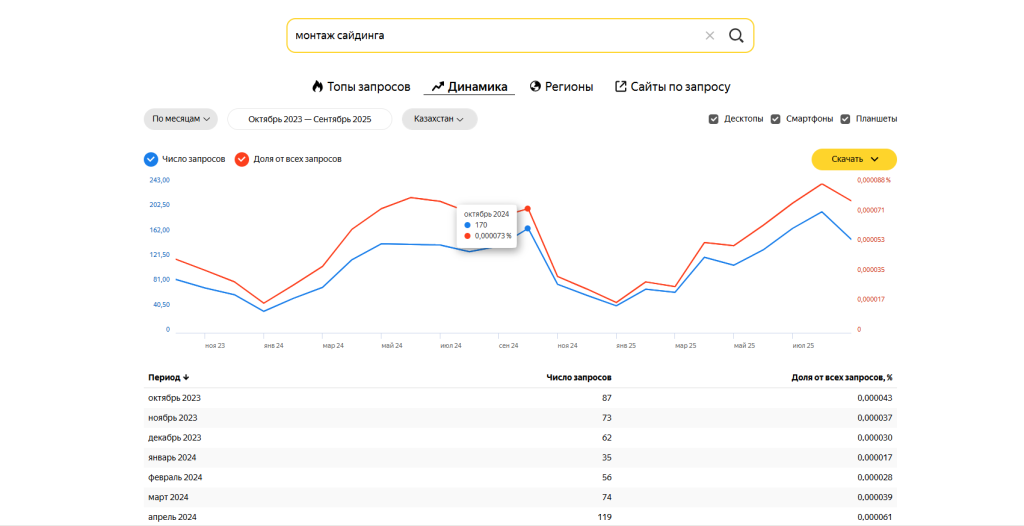Expand the yellow Скачать download menu
The height and width of the screenshot is (526, 1024).
pyautogui.click(x=853, y=159)
